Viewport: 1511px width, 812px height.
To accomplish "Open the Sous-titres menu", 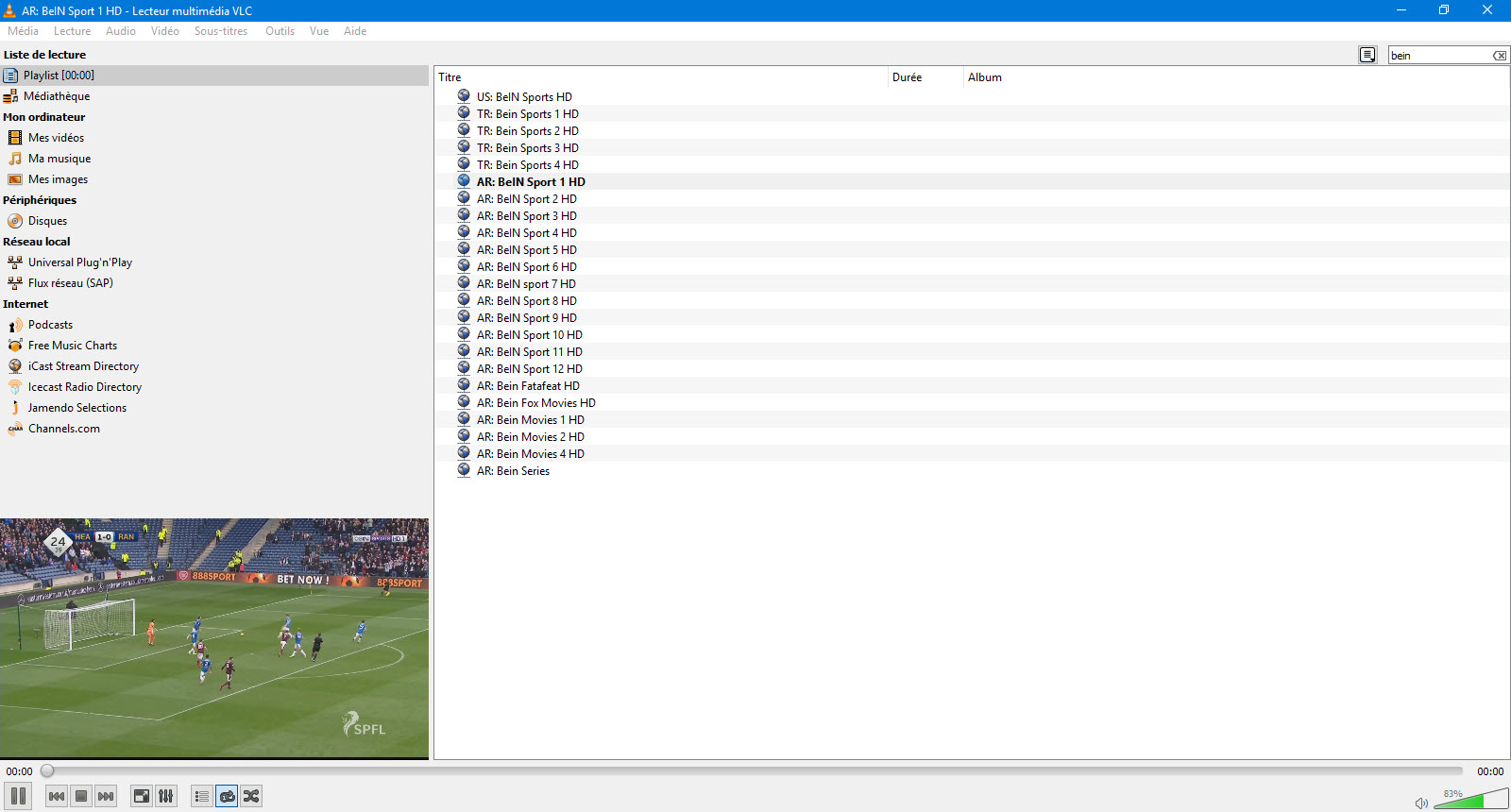I will point(221,31).
